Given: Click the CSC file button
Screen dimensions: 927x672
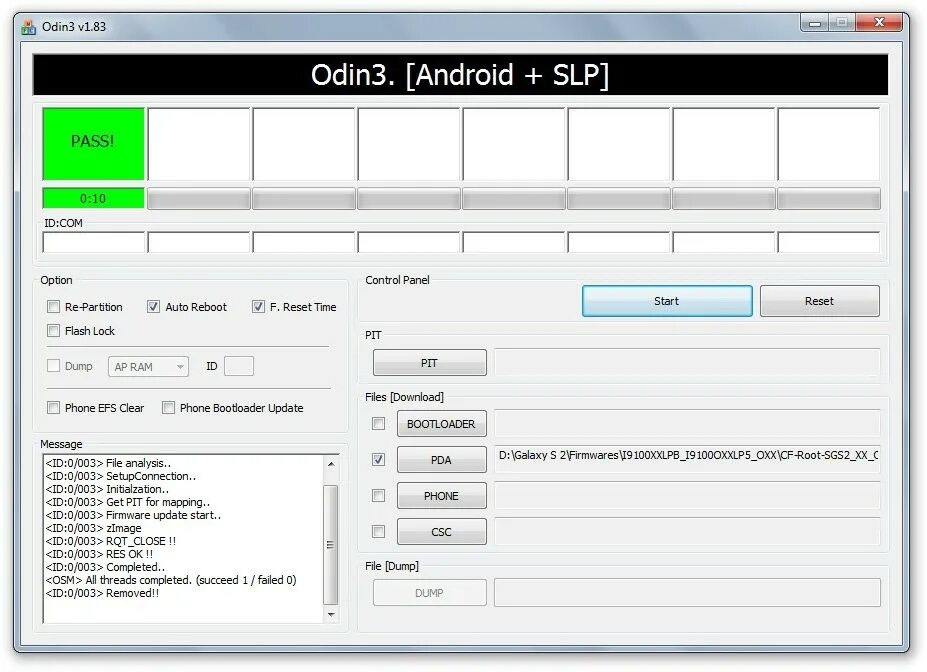Looking at the screenshot, I should coord(441,532).
